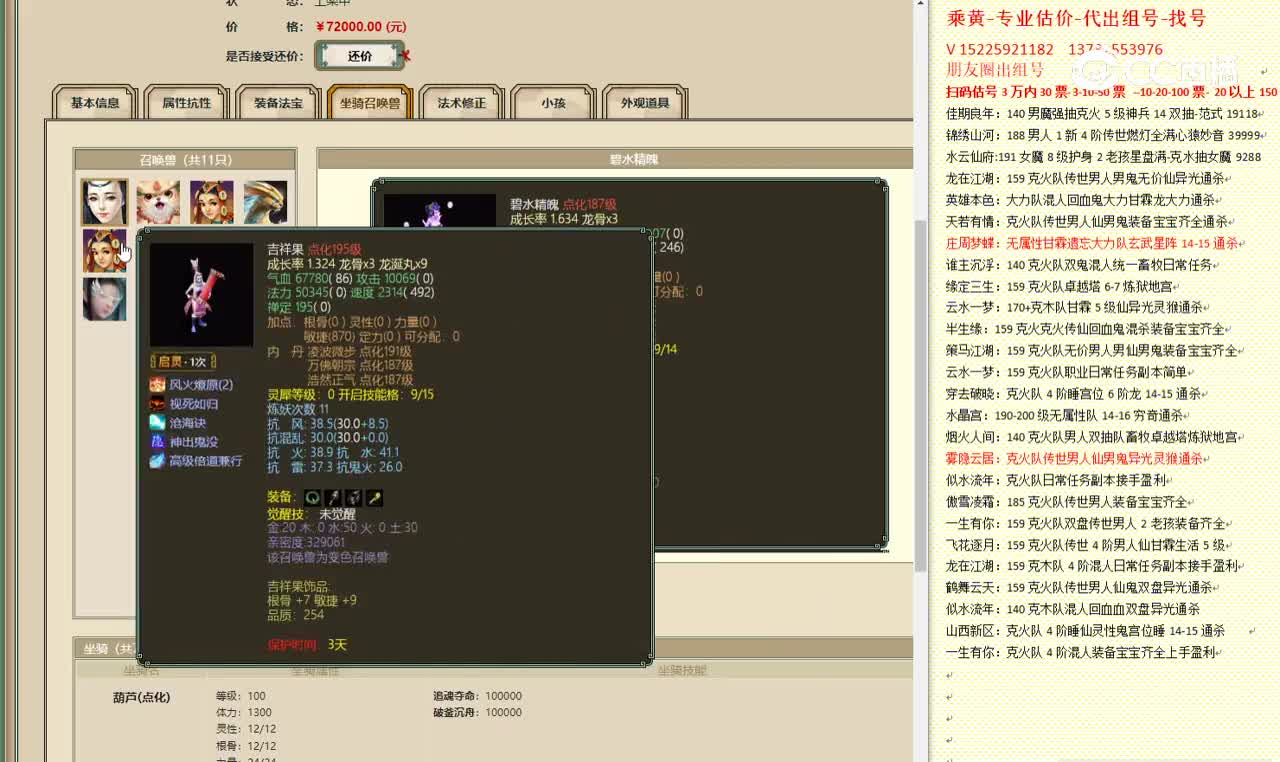This screenshot has height=762, width=1280.
Task: Click the 半生缘 listing line
Action: [1089, 329]
